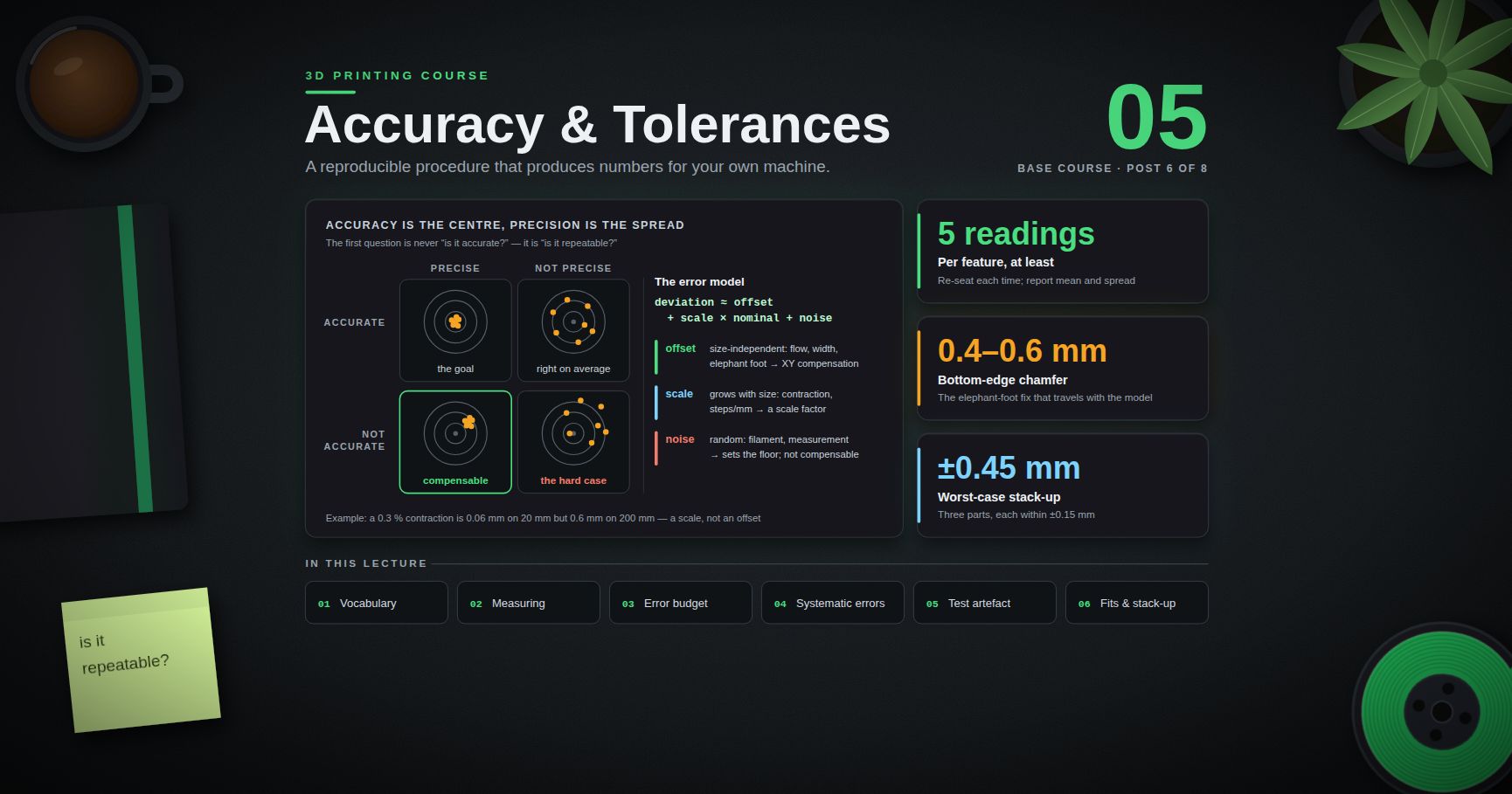Open the Systematic errors lecture chip
Viewport: 1512px width, 794px height.
[832, 603]
